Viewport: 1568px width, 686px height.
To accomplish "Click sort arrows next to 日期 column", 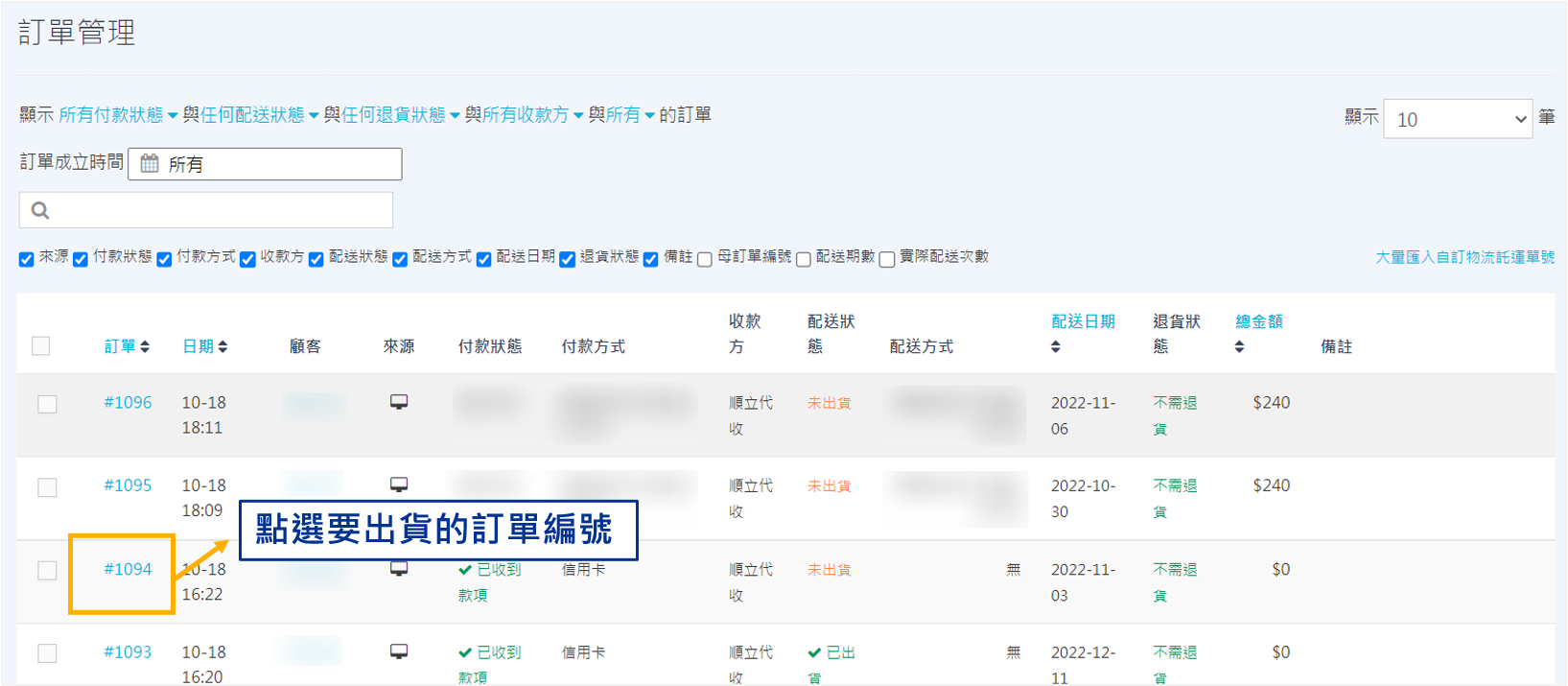I will [222, 346].
